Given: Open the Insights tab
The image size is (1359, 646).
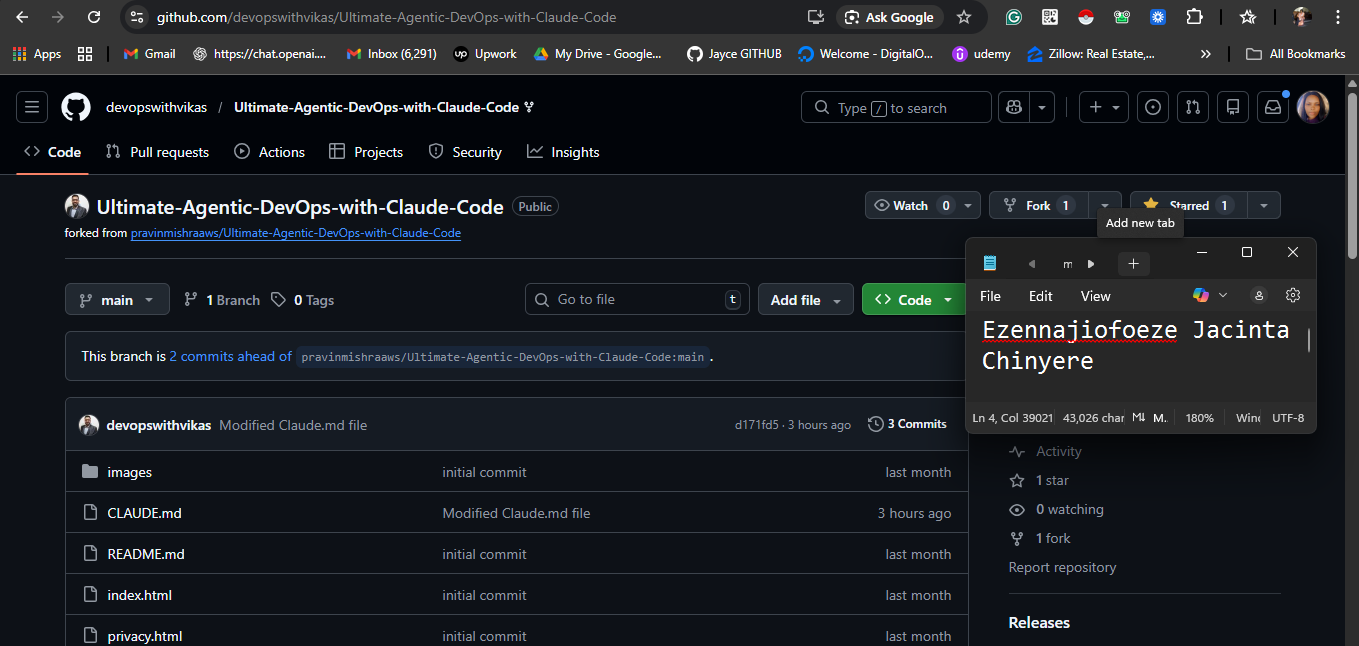Looking at the screenshot, I should (x=563, y=152).
